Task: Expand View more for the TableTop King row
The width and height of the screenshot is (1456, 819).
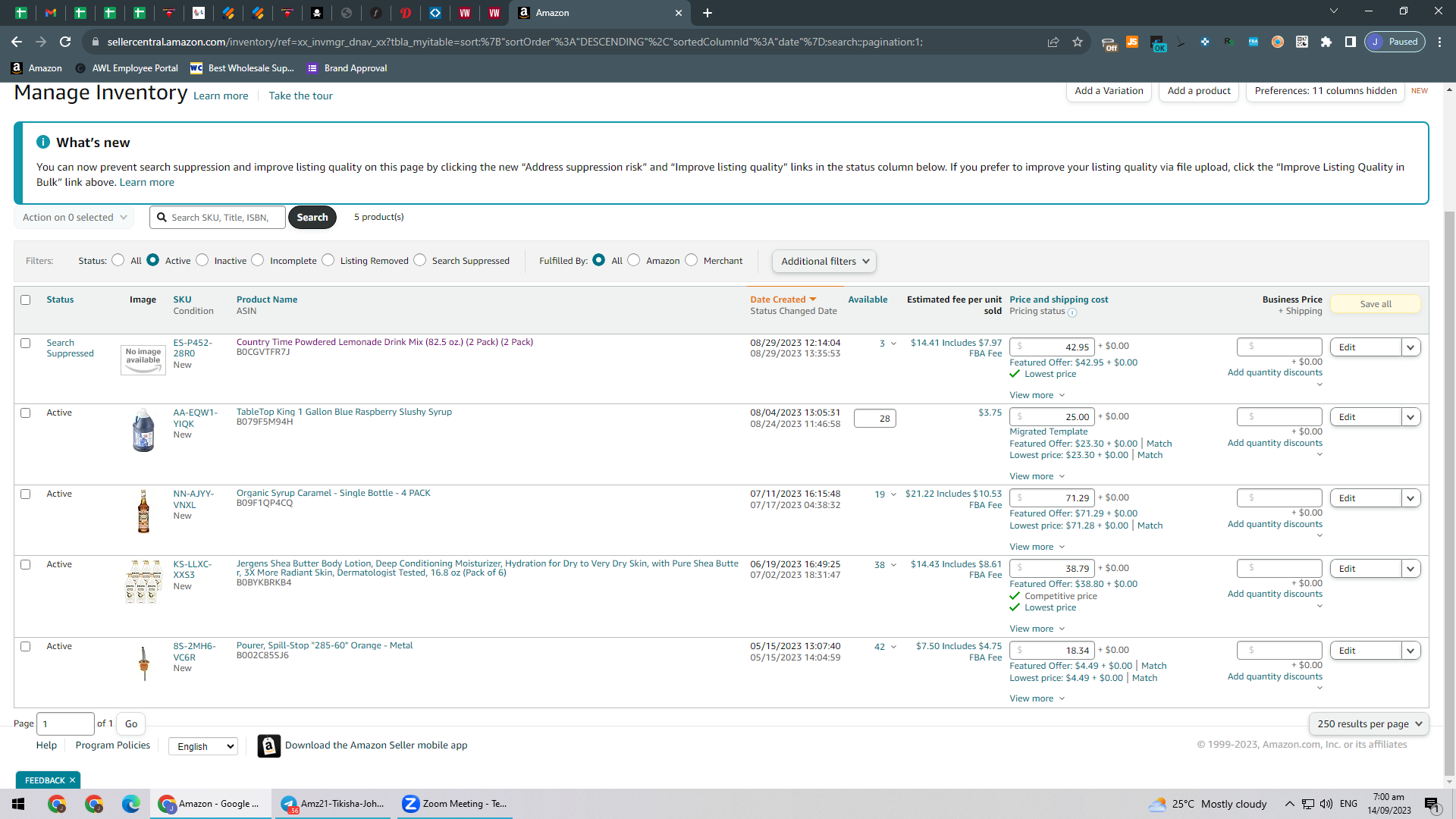Action: tap(1037, 476)
